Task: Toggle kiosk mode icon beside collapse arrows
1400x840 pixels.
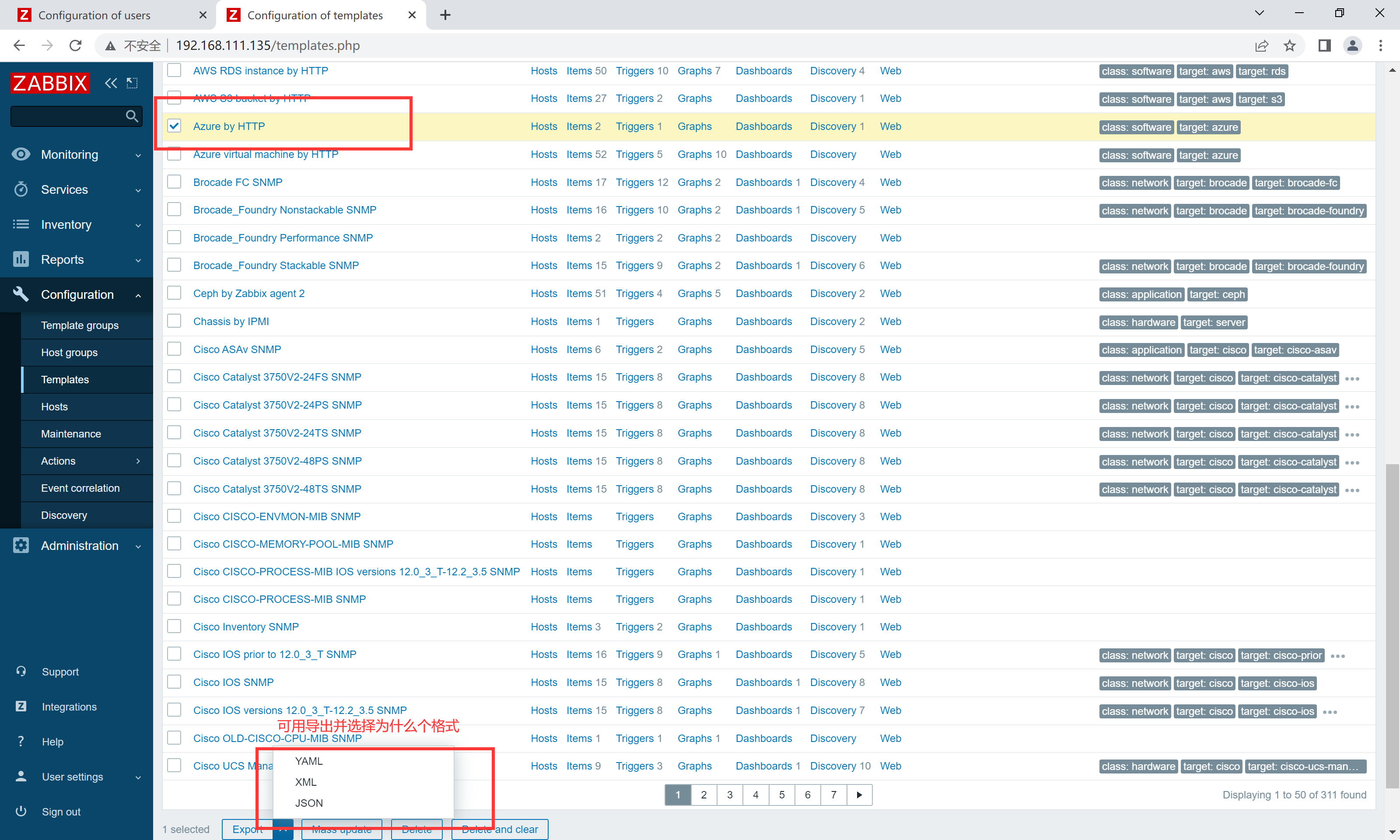Action: click(132, 83)
